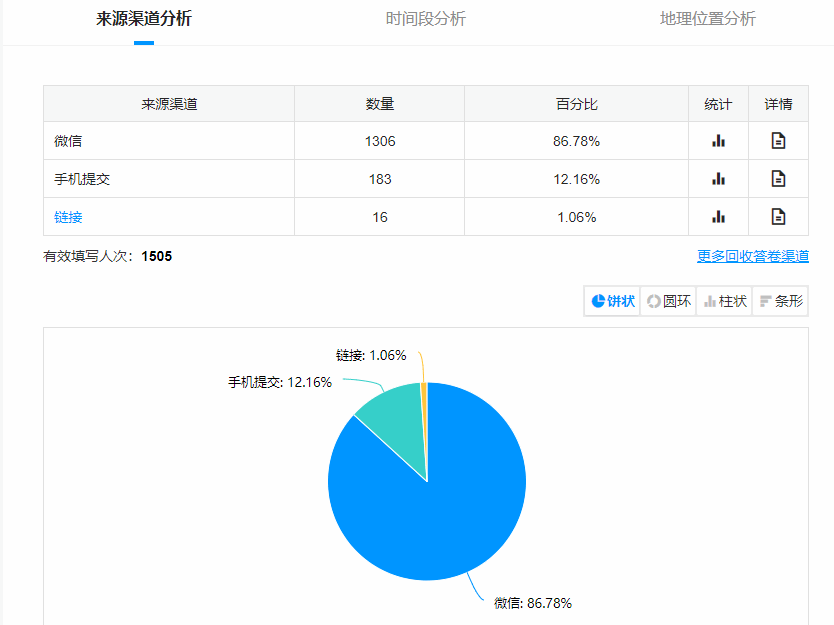Click the 微信: 86.78% chart label
The height and width of the screenshot is (625, 834).
coord(533,603)
